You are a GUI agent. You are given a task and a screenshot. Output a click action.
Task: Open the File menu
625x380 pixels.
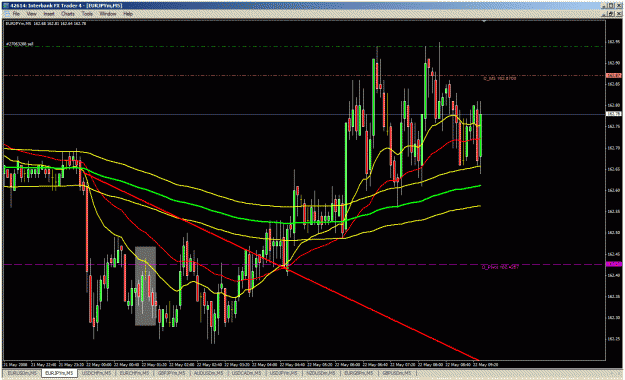[x=16, y=14]
